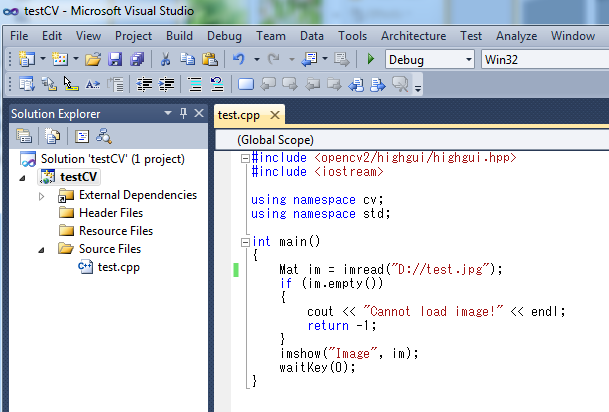
Task: Close the test.cpp tab
Action: [275, 115]
